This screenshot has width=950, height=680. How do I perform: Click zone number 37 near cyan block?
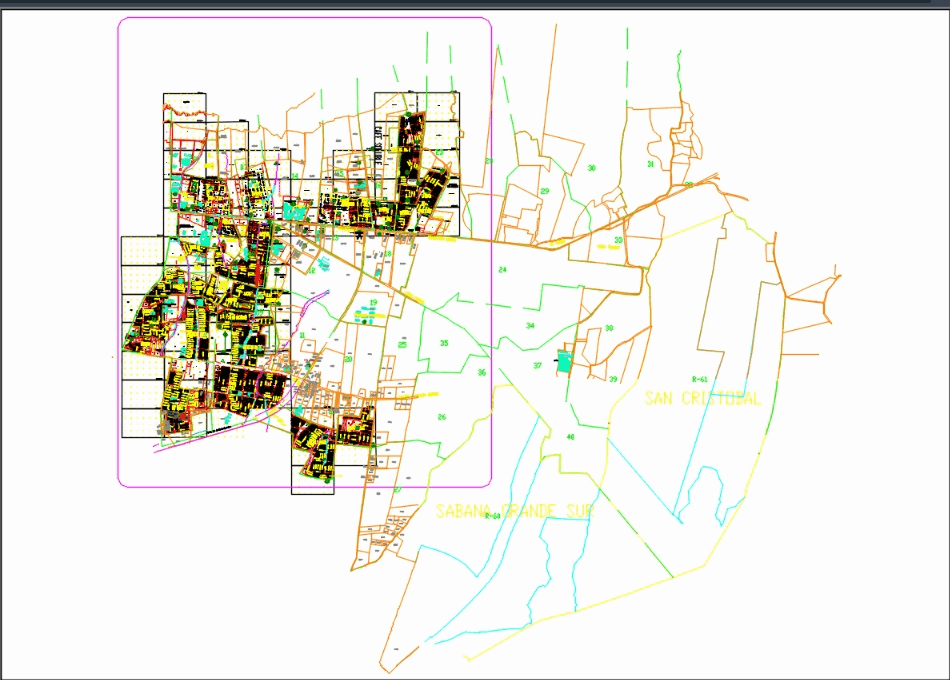pyautogui.click(x=537, y=365)
